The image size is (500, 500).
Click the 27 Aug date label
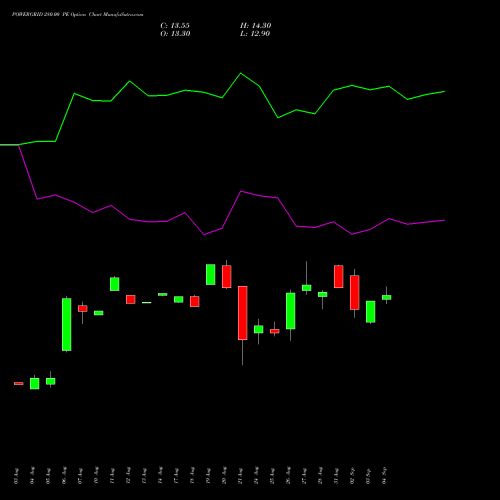coord(304,476)
